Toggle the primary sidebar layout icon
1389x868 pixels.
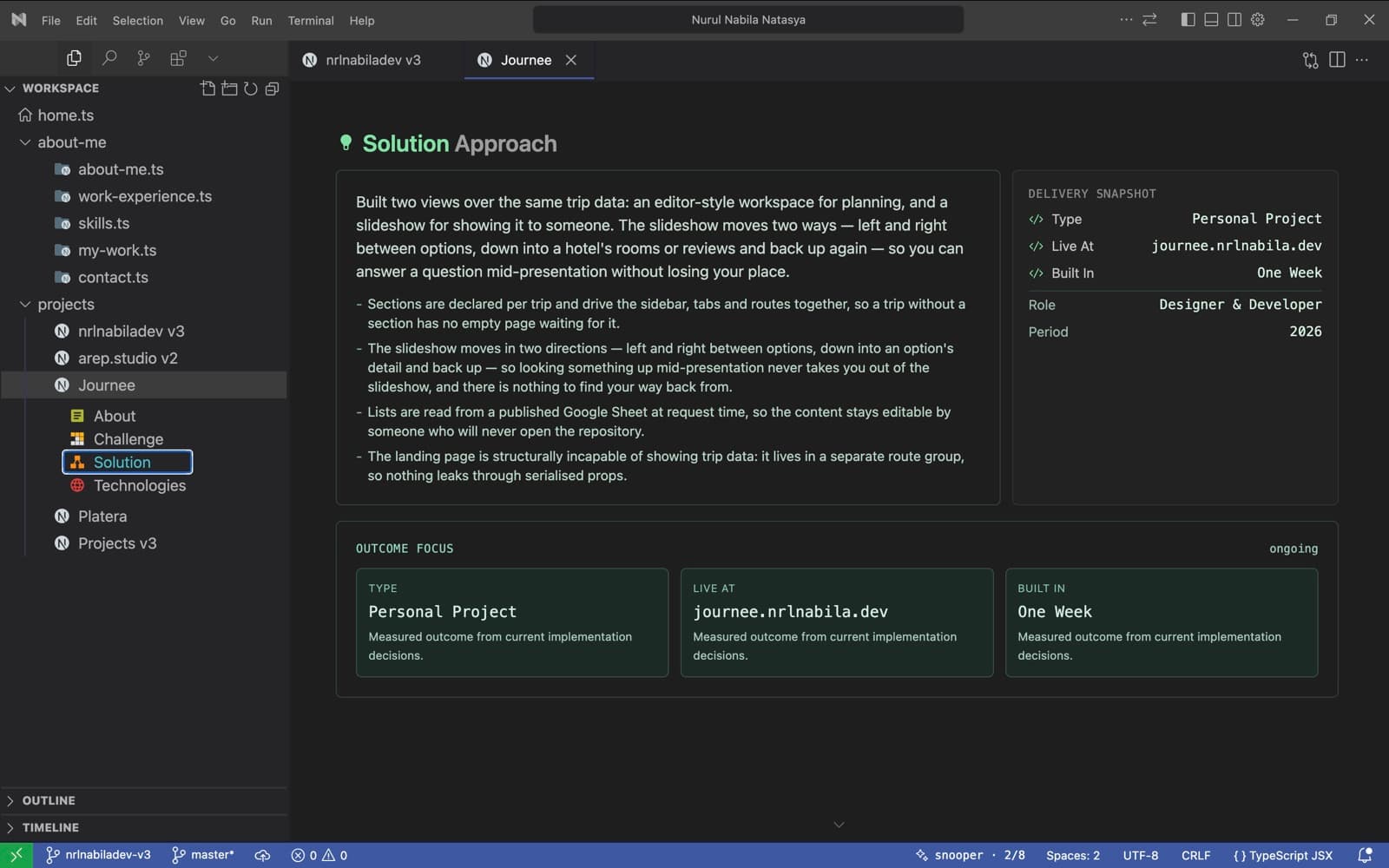(x=1188, y=19)
